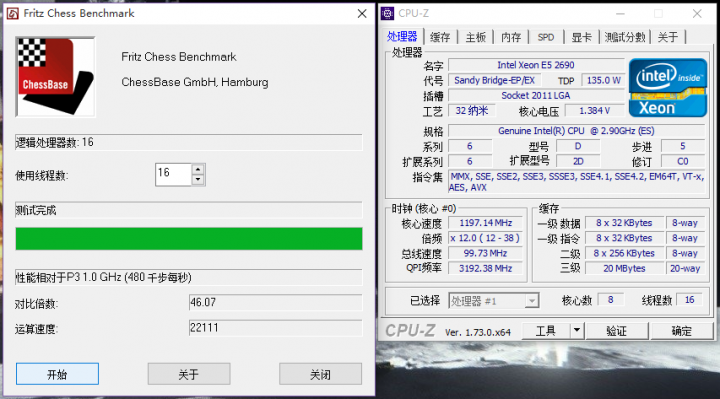Screen dimensions: 720x399
Task: Click the processor name Intel Xeon E5 2690
Action: pos(536,65)
